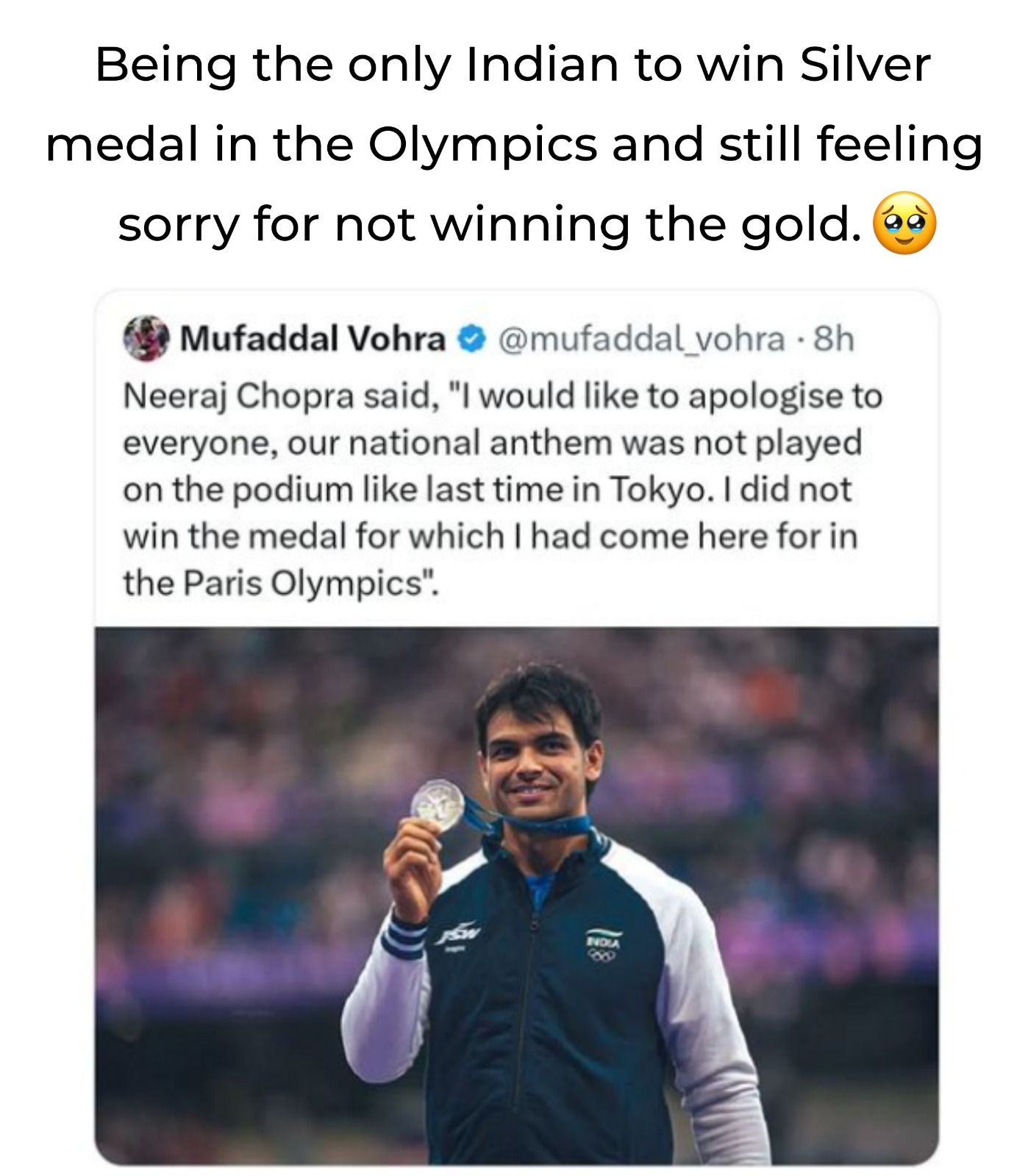Viewport: 1028px width, 1176px height.
Task: Click the blue verified badge
Action: tap(471, 340)
